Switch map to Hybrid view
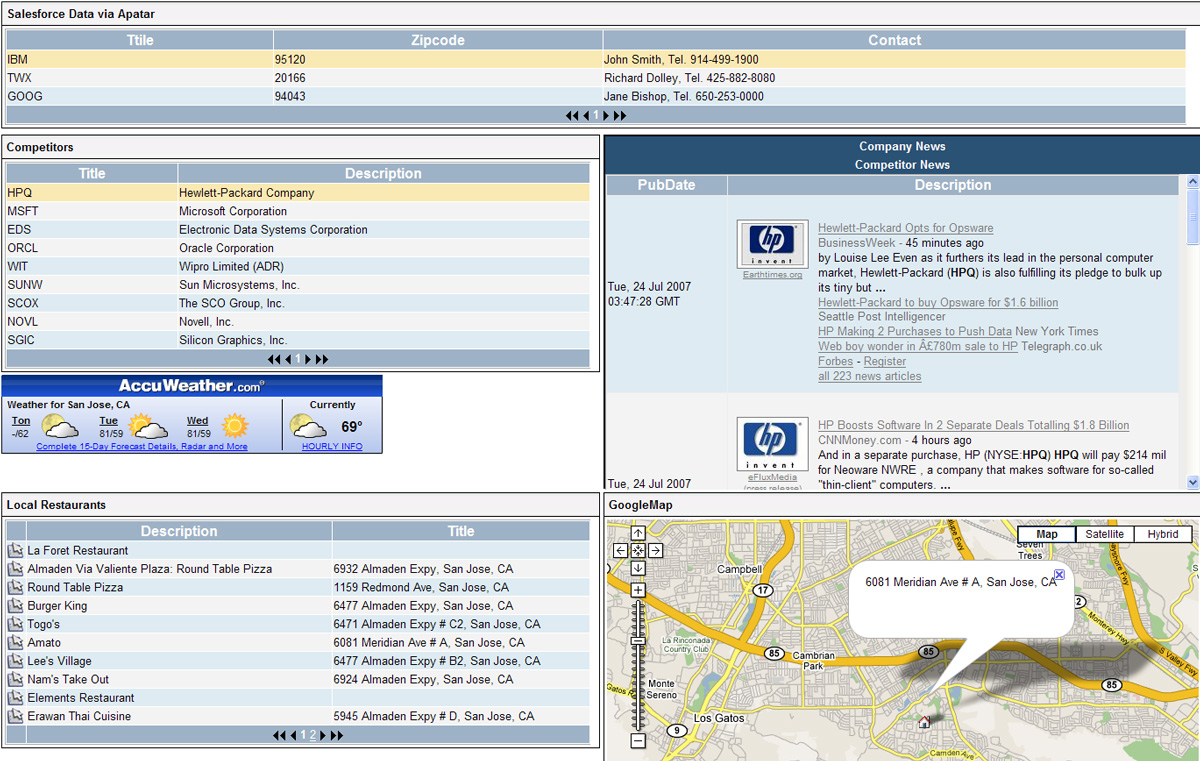1200x761 pixels. tap(1163, 534)
